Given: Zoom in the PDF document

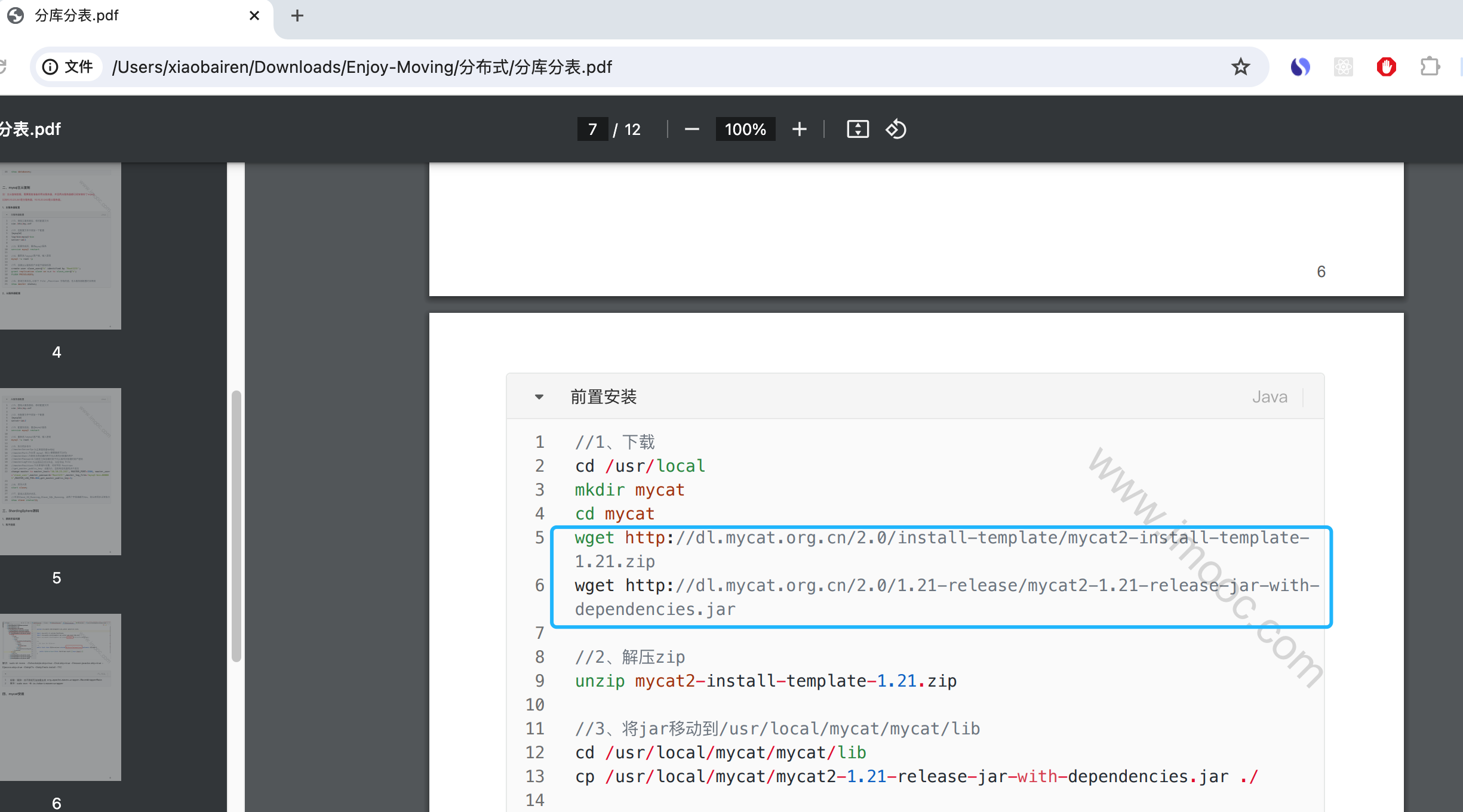Looking at the screenshot, I should point(799,129).
